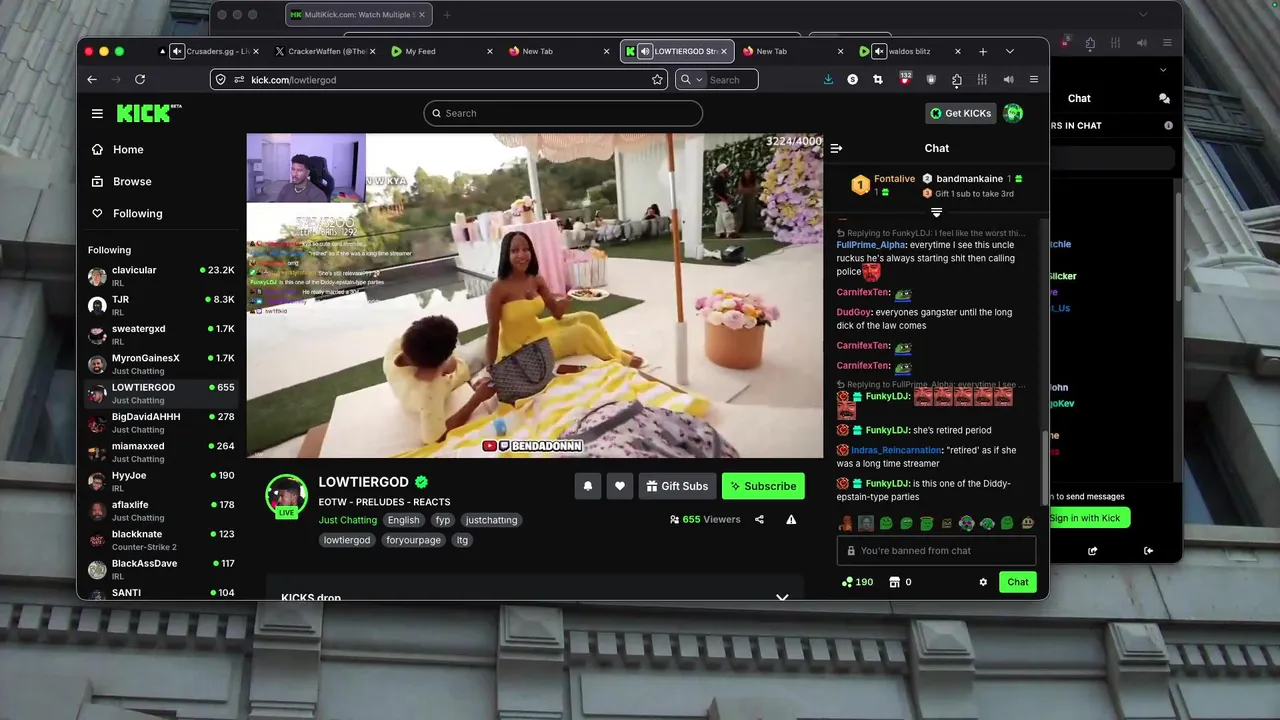Viewport: 1280px width, 720px height.
Task: Open the equalizer sliders extension icon
Action: click(982, 79)
